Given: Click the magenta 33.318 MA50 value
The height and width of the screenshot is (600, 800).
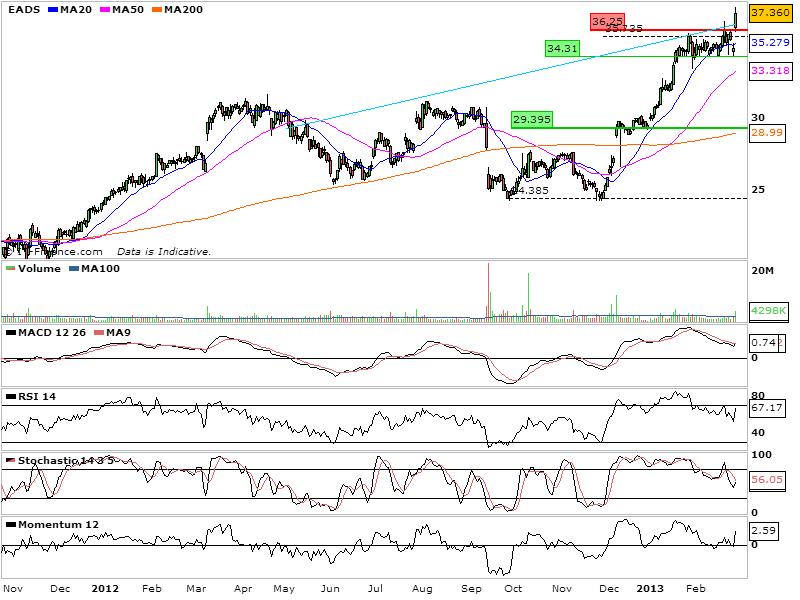Looking at the screenshot, I should pos(770,70).
